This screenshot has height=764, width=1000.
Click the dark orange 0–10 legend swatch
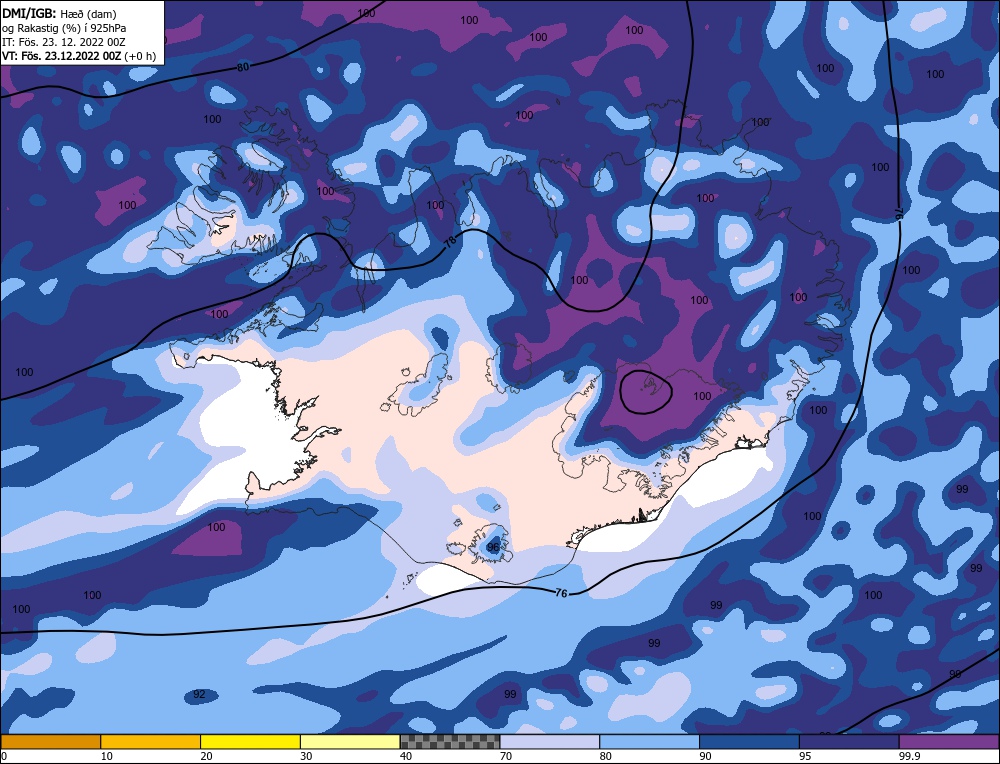(50, 742)
